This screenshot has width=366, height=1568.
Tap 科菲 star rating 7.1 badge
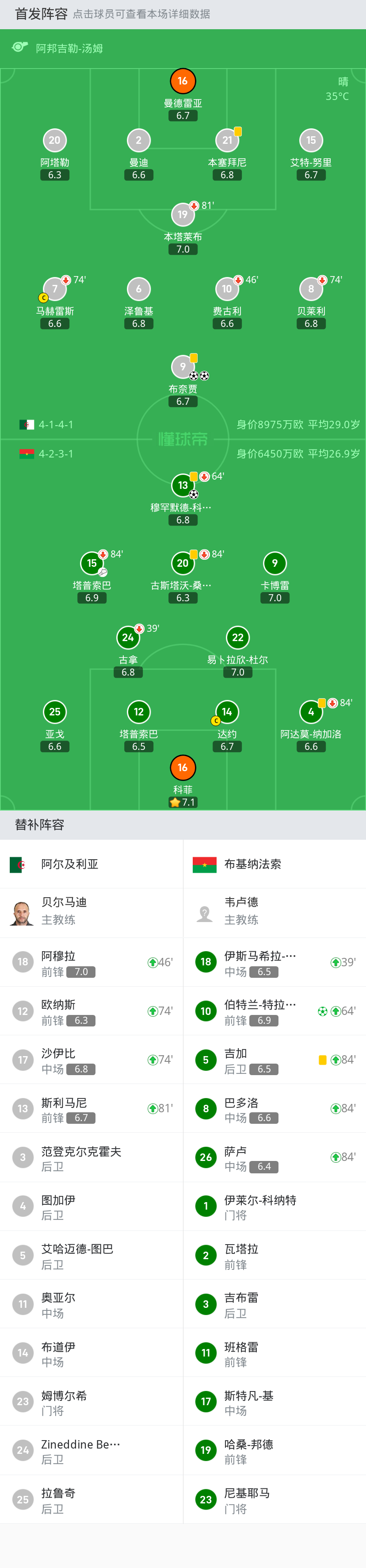point(183,802)
